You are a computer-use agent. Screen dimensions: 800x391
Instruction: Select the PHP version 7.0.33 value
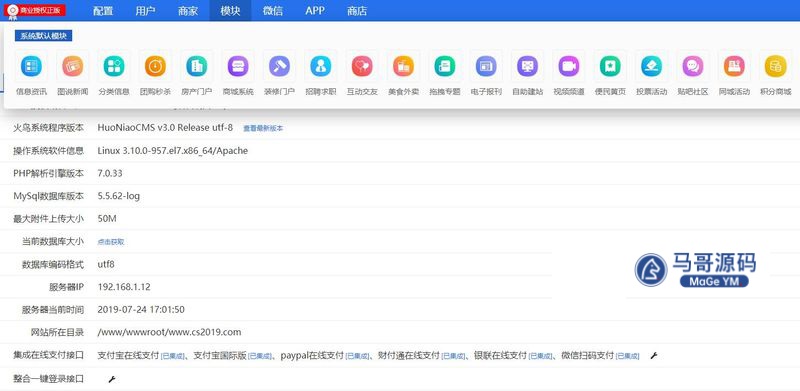[x=110, y=173]
